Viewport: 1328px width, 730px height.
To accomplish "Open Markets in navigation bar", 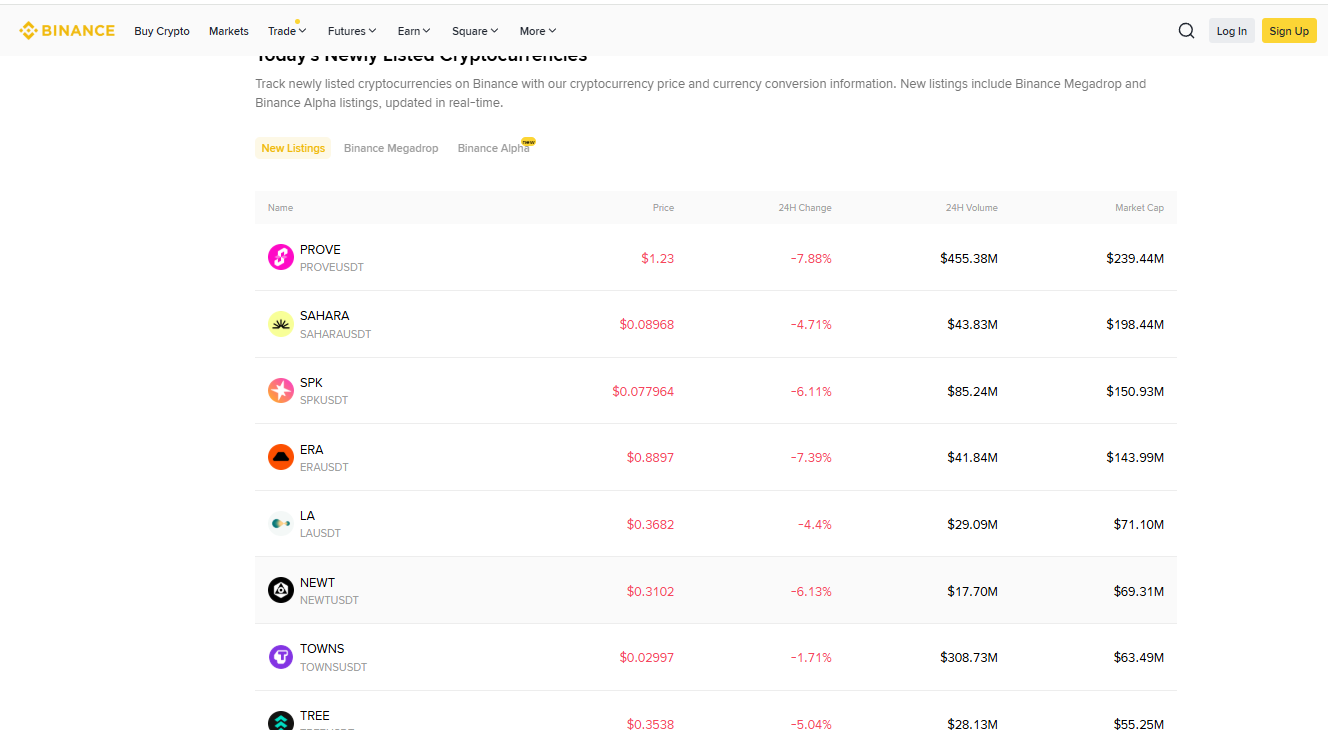I will tap(229, 31).
